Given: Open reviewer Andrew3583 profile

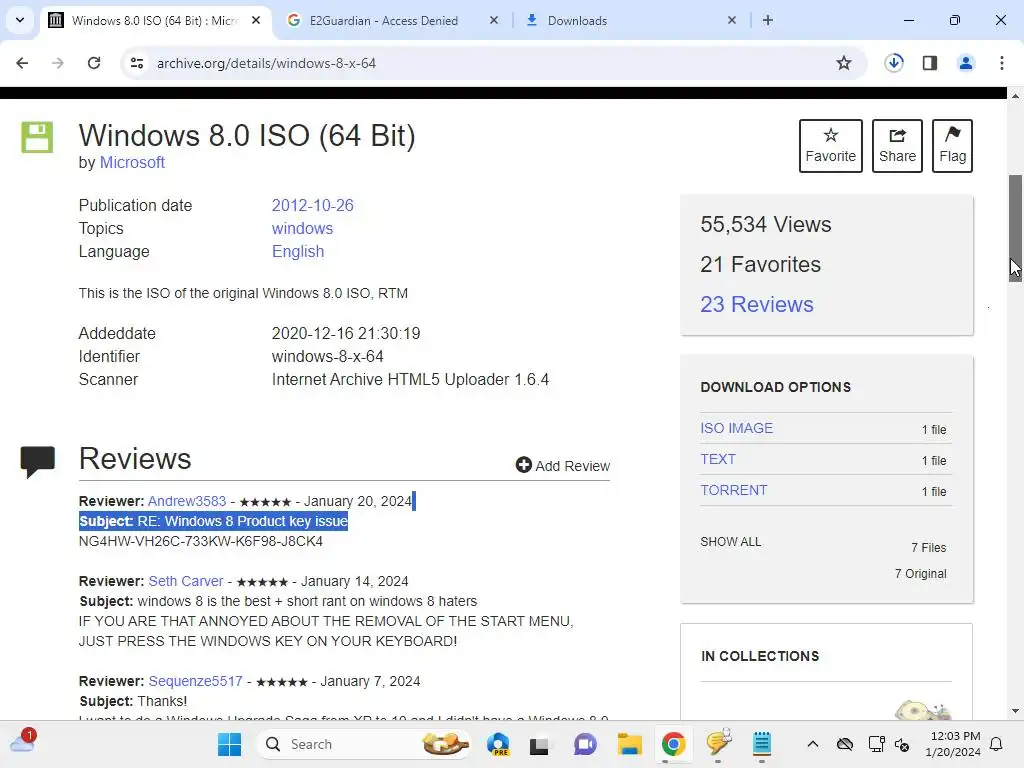Looking at the screenshot, I should [187, 501].
